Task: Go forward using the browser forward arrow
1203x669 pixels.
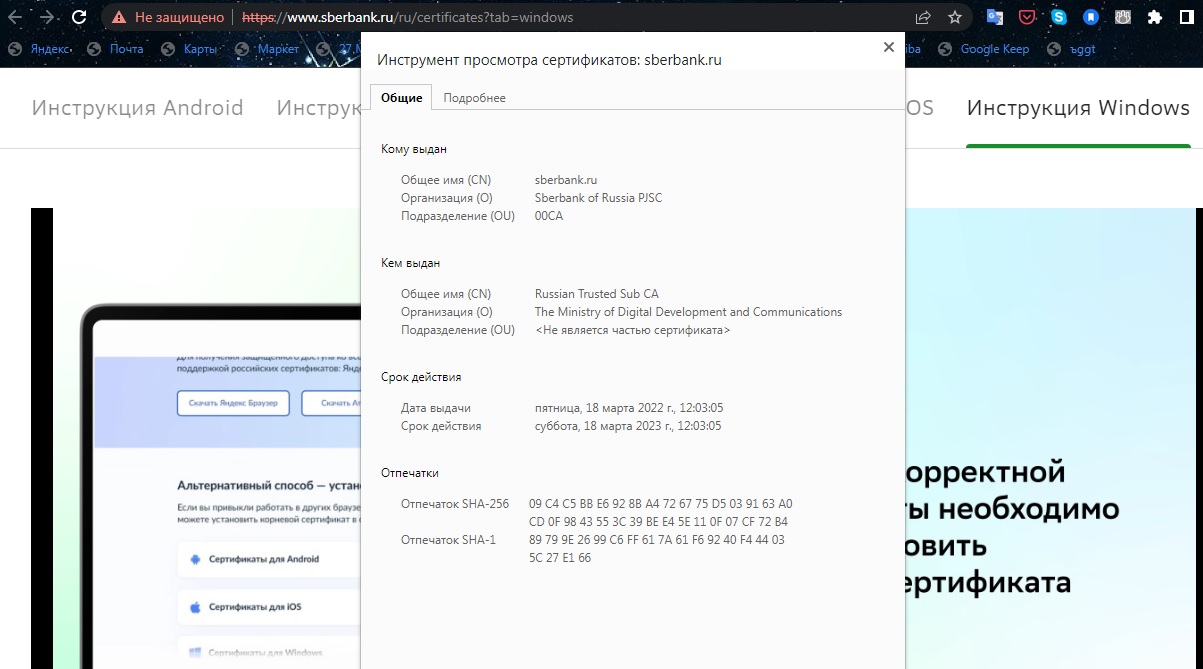Action: point(46,17)
